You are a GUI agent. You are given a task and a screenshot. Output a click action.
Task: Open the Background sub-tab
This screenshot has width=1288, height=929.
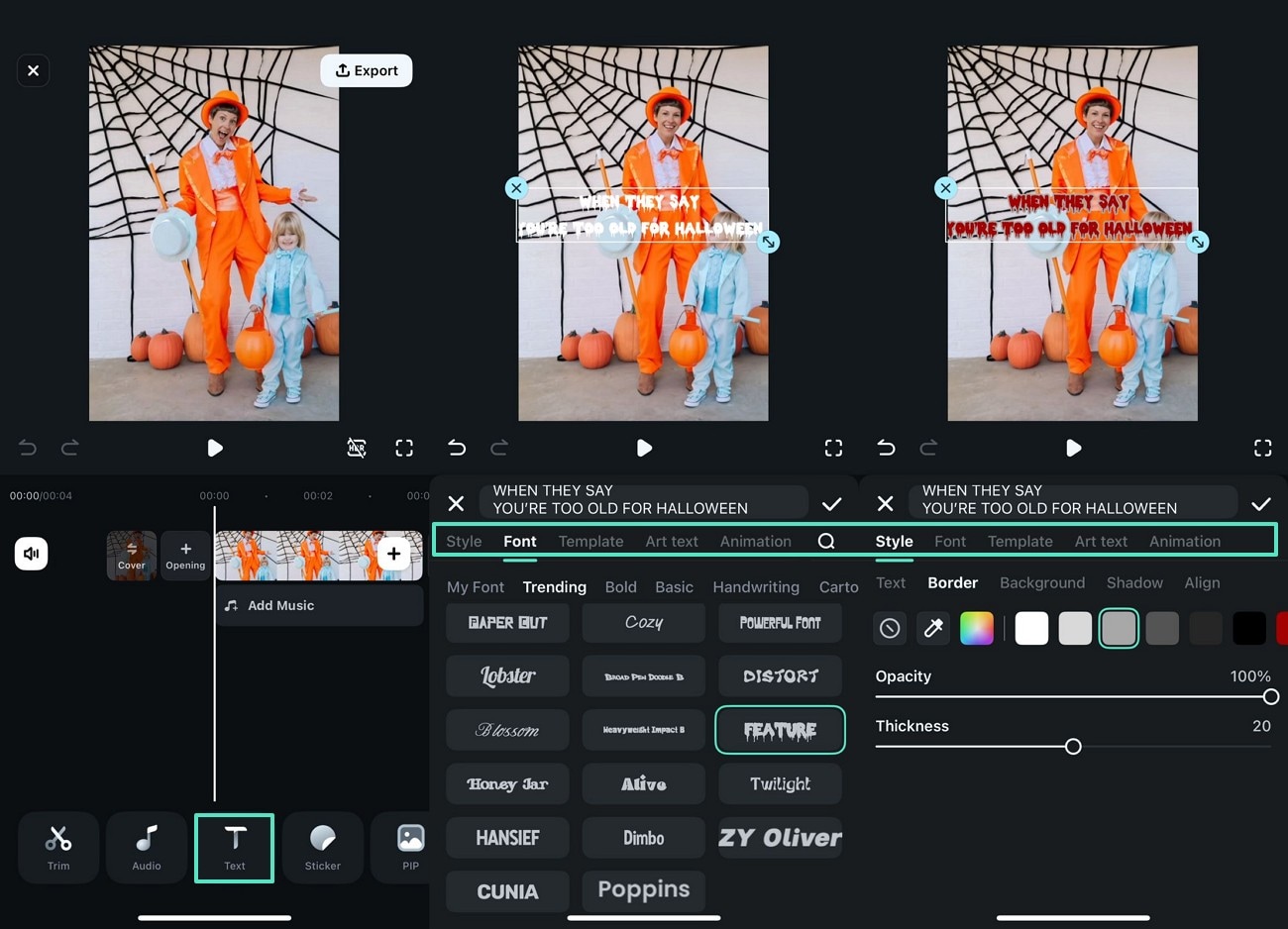click(1042, 582)
